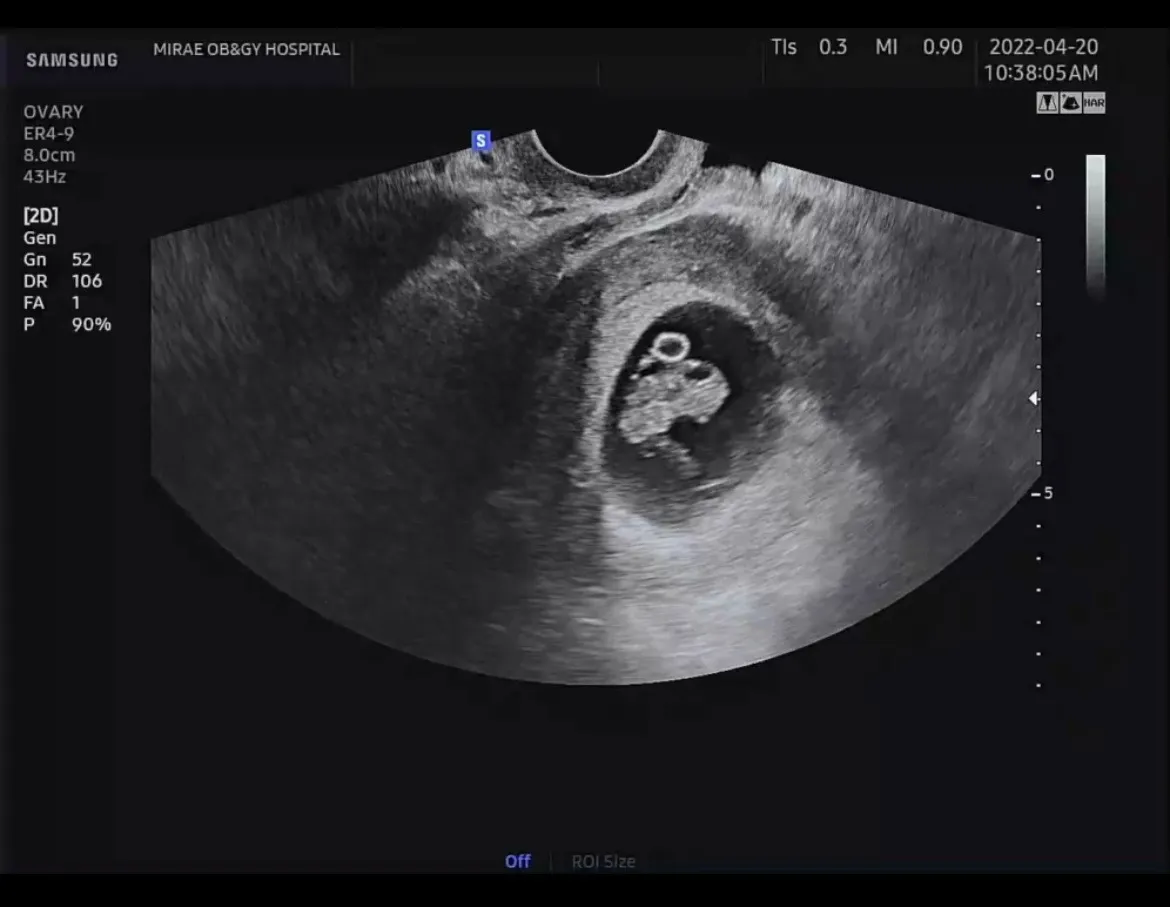The height and width of the screenshot is (907, 1170).
Task: Click the DR 106 dynamic range value
Action: click(63, 281)
